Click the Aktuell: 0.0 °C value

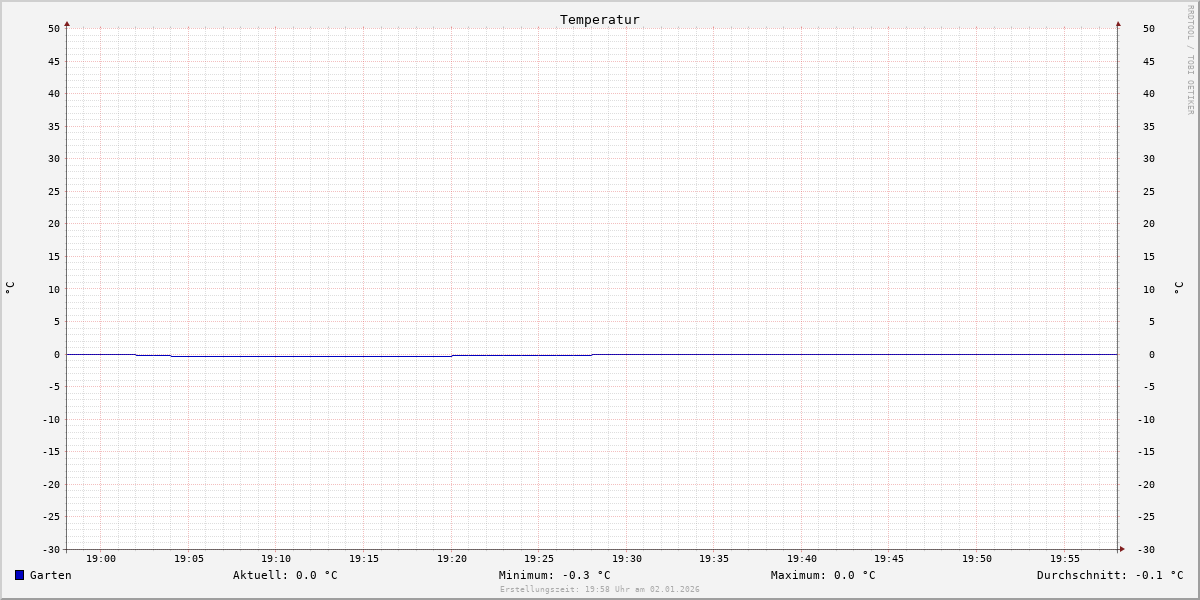(285, 575)
